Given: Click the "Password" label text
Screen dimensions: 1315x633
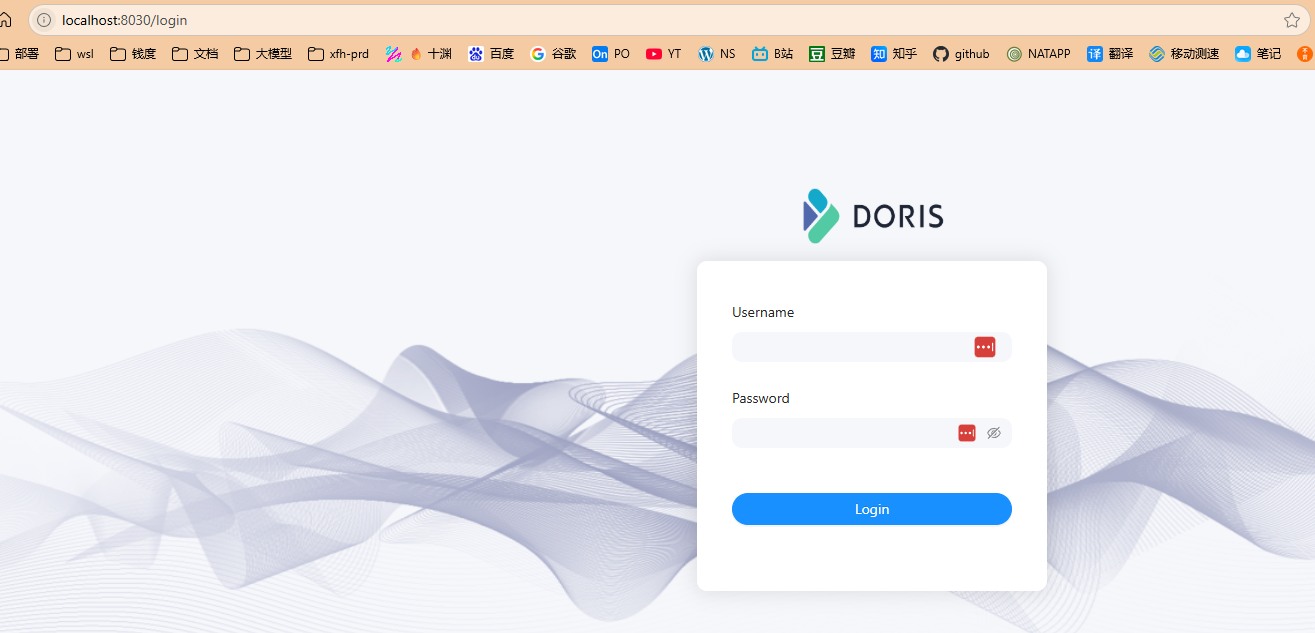Looking at the screenshot, I should pos(761,398).
